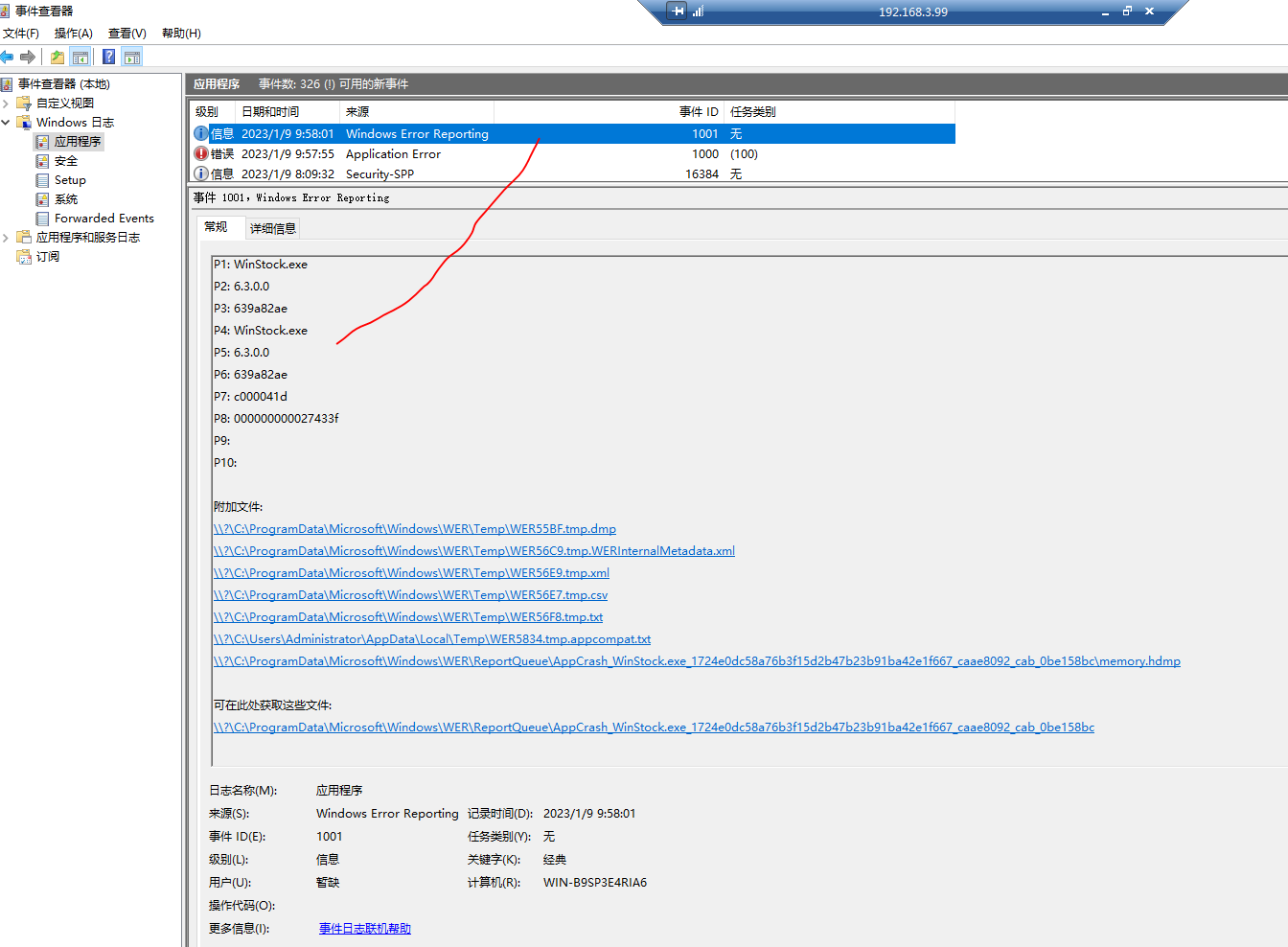Collapse the Windows 日志 tree node

tap(6, 123)
